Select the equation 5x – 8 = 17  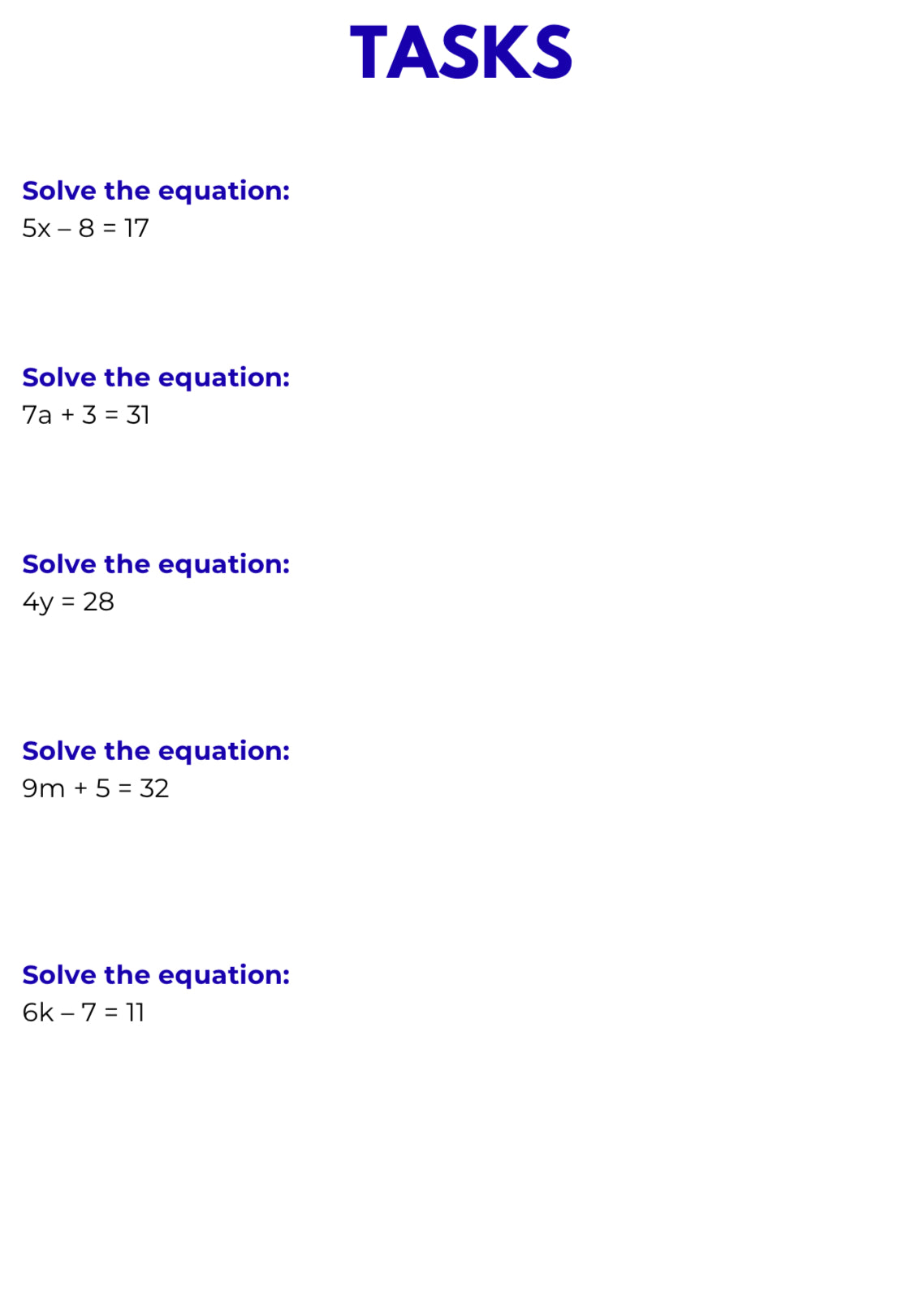tap(85, 228)
